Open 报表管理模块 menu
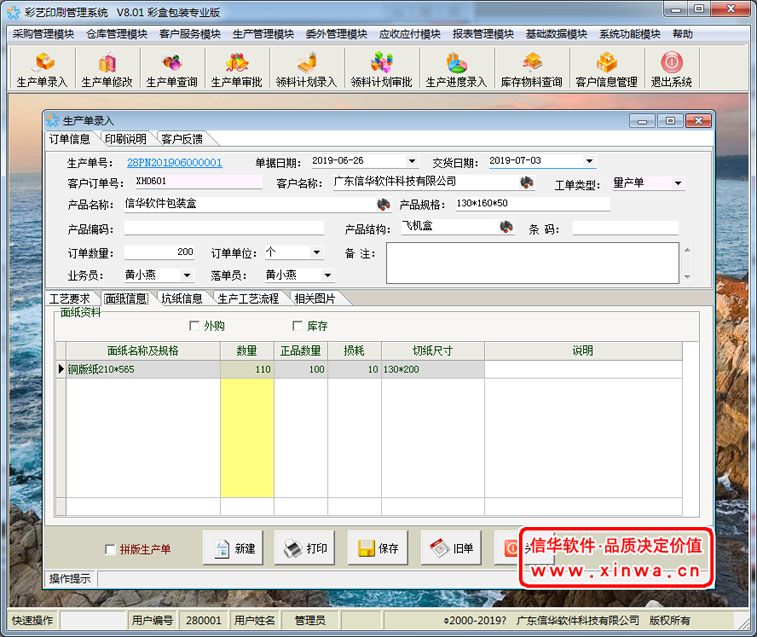Viewport: 757px width, 637px height. click(483, 34)
